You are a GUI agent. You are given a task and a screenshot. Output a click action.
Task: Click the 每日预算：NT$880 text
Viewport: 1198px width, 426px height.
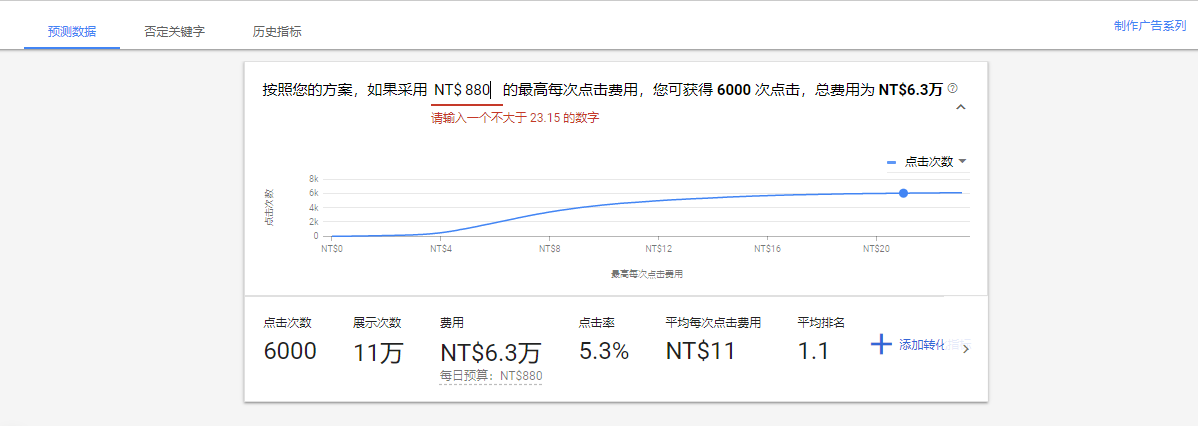491,376
